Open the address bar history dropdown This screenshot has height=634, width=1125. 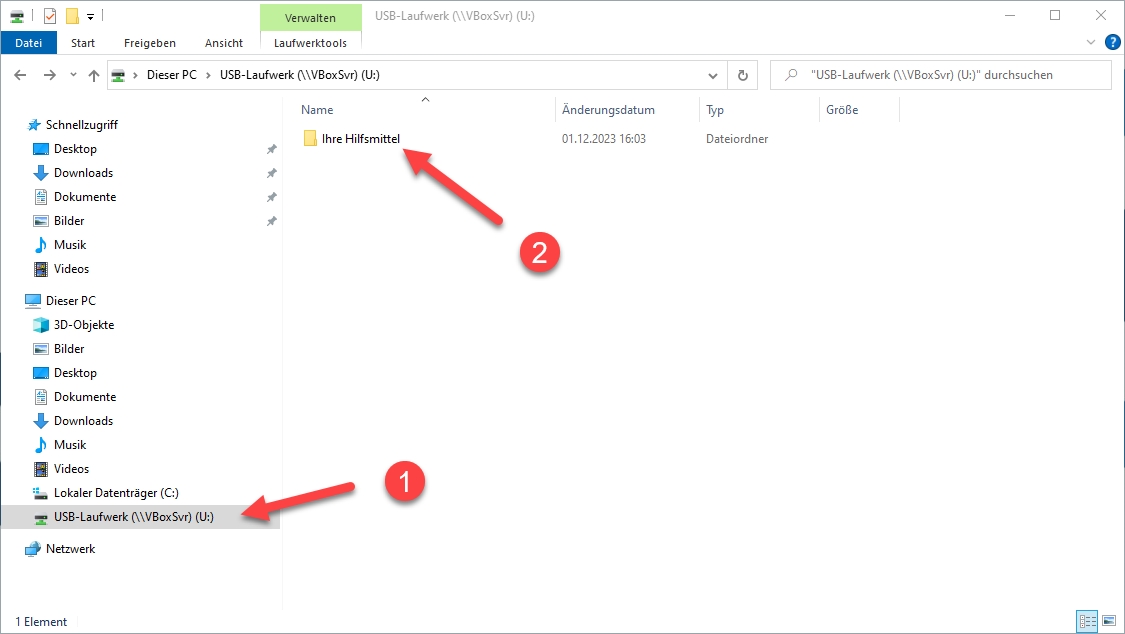tap(712, 75)
